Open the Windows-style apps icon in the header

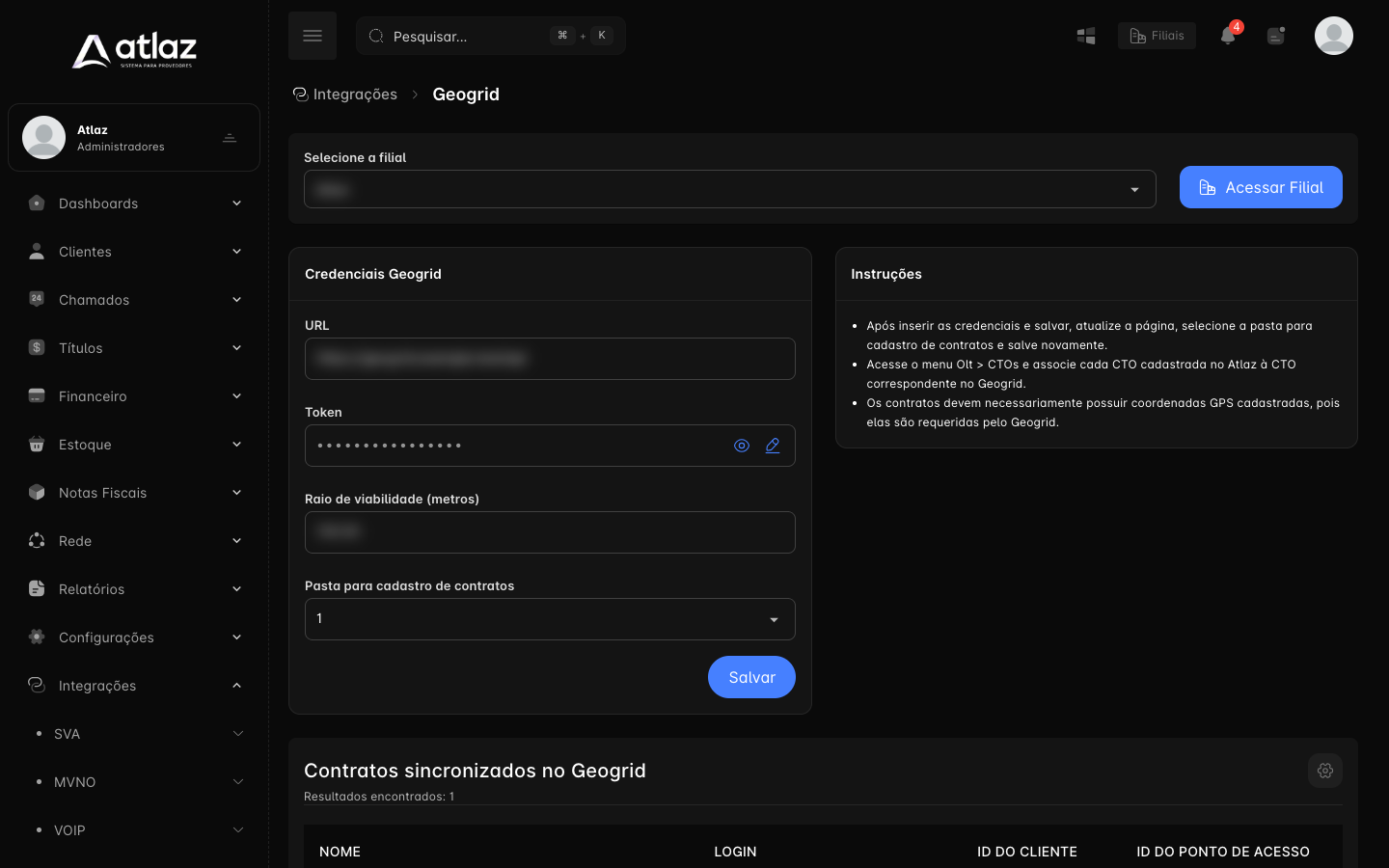coord(1086,36)
